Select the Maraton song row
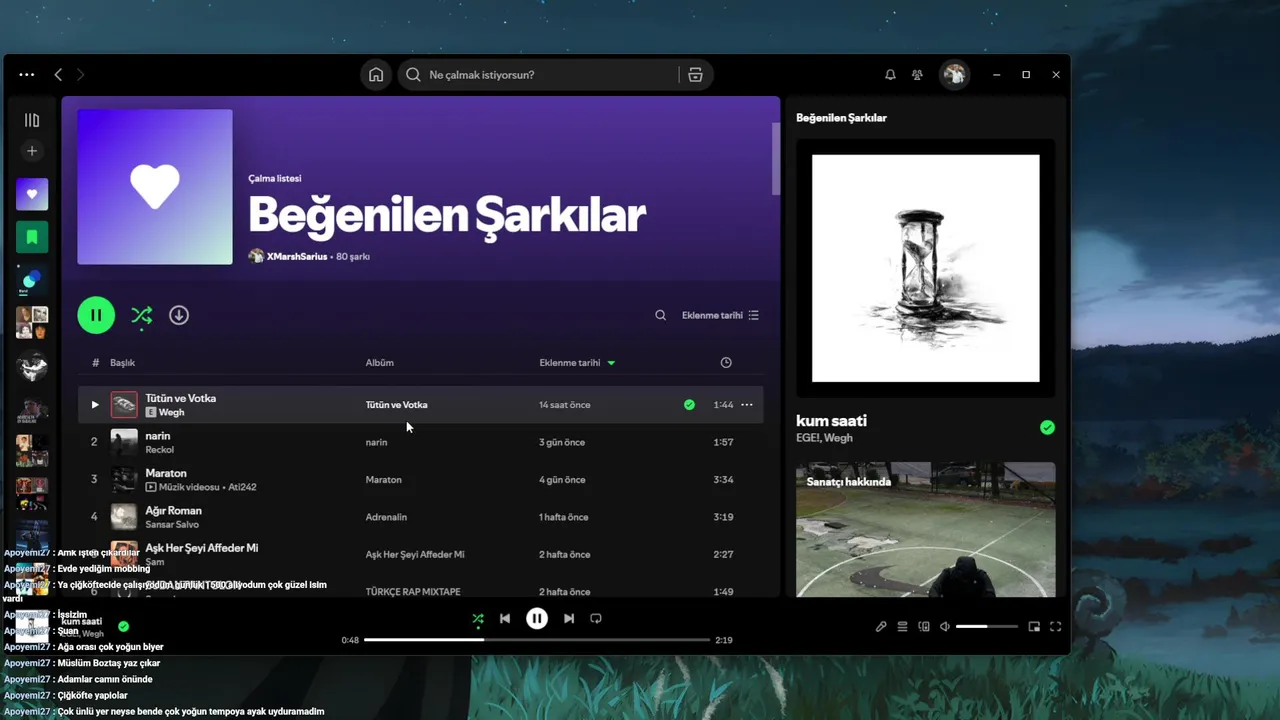 point(420,480)
